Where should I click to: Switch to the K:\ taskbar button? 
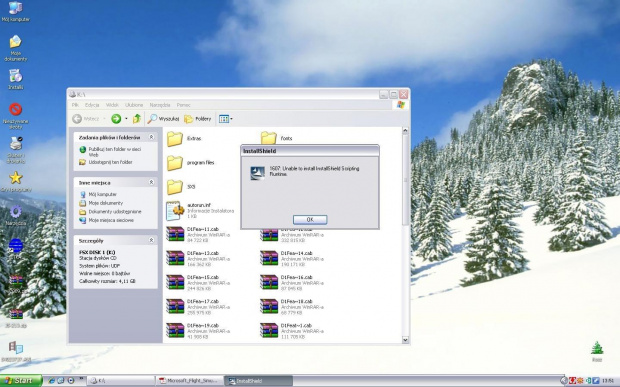click(x=120, y=381)
